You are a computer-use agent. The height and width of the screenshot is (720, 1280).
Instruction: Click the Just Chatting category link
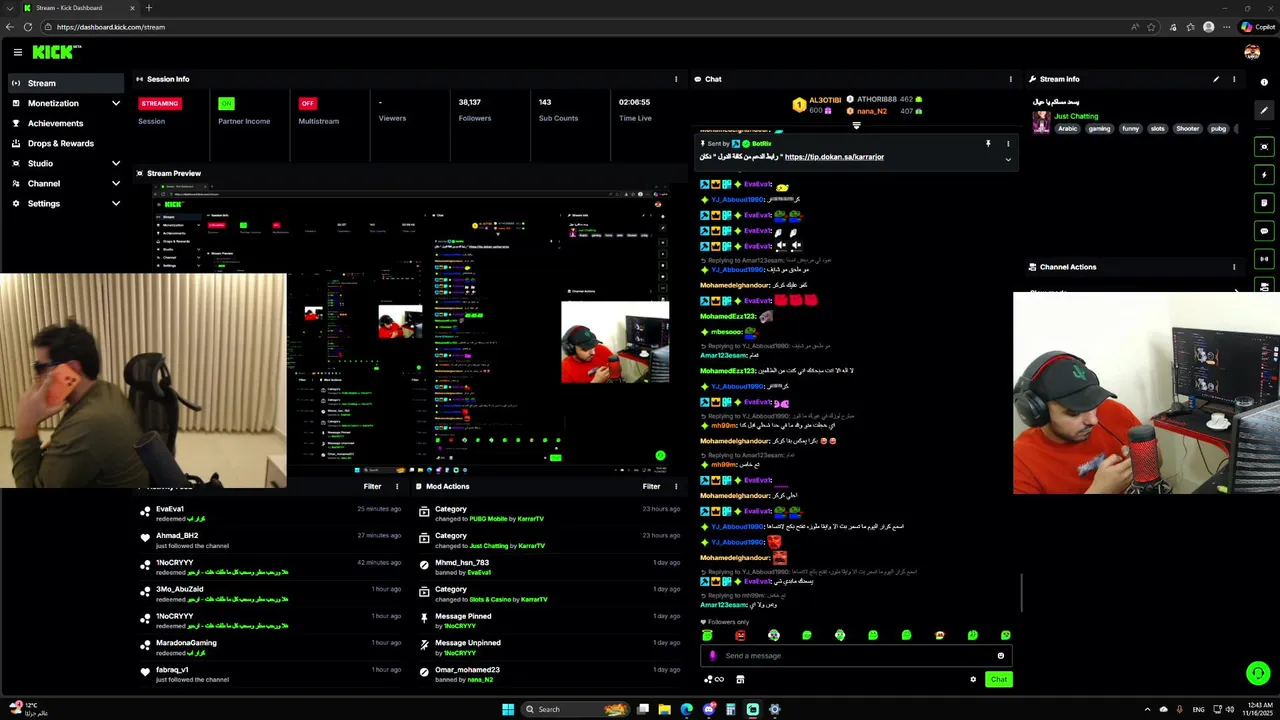pyautogui.click(x=1076, y=116)
